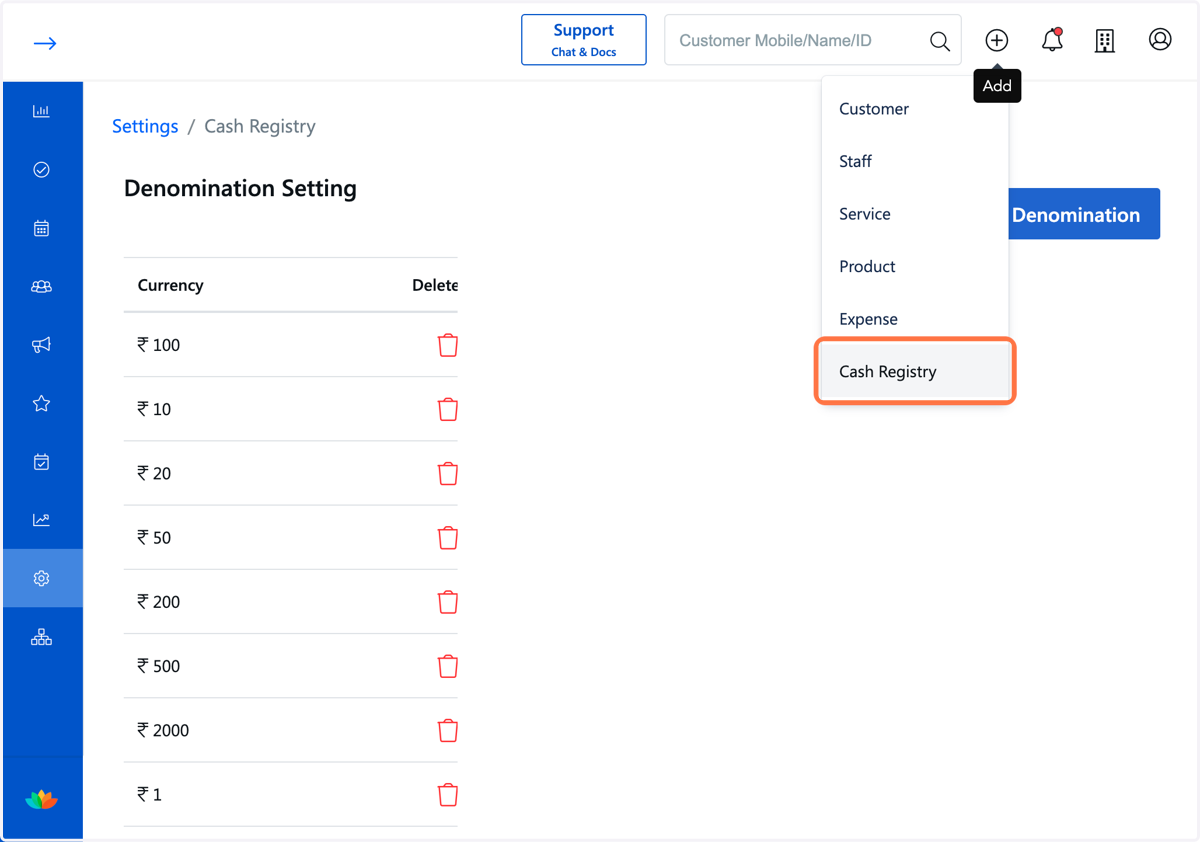Open the checkmark circle sidebar icon
Viewport: 1200px width, 842px height.
(41, 170)
